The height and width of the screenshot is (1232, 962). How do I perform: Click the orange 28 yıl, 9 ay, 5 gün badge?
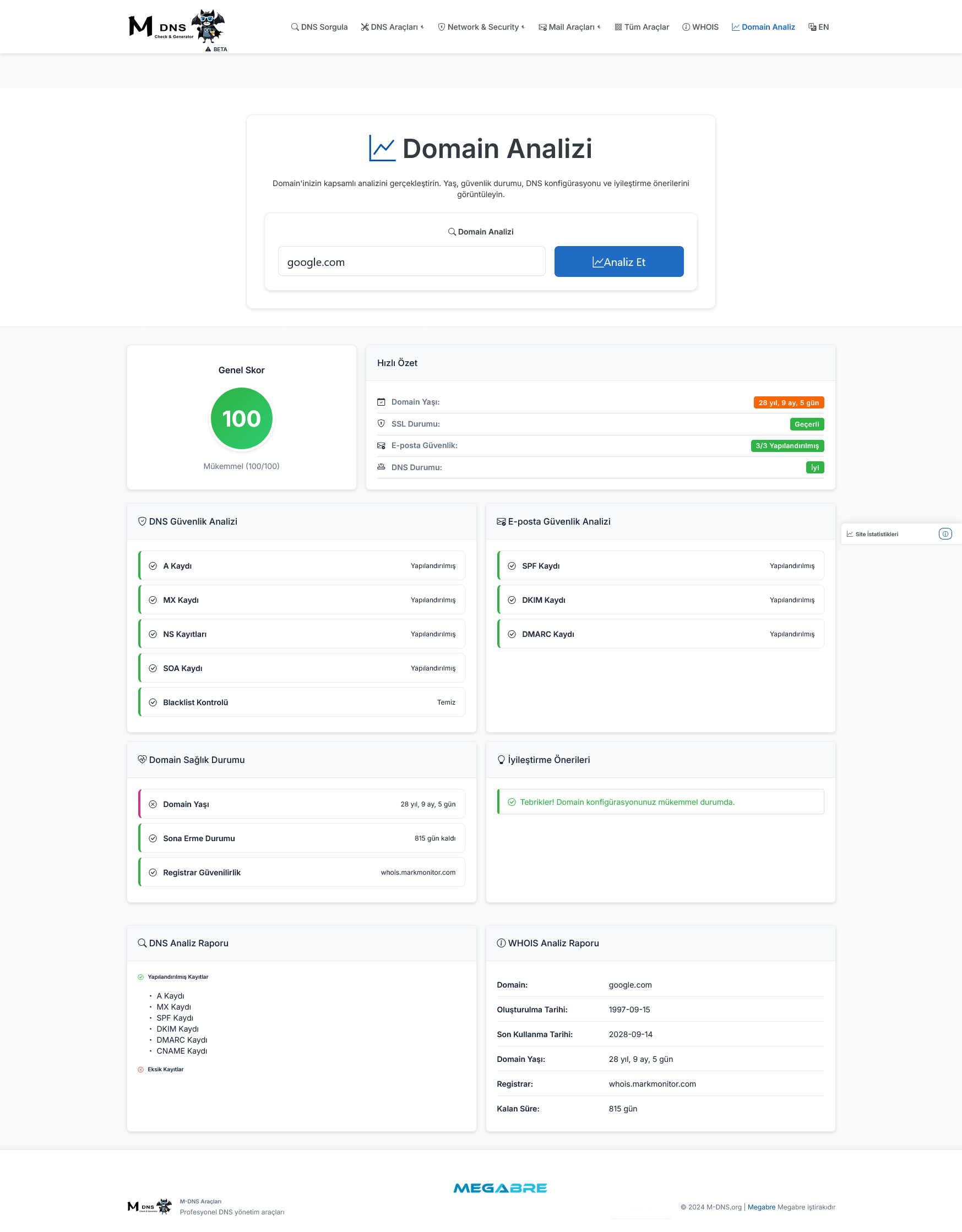(789, 403)
